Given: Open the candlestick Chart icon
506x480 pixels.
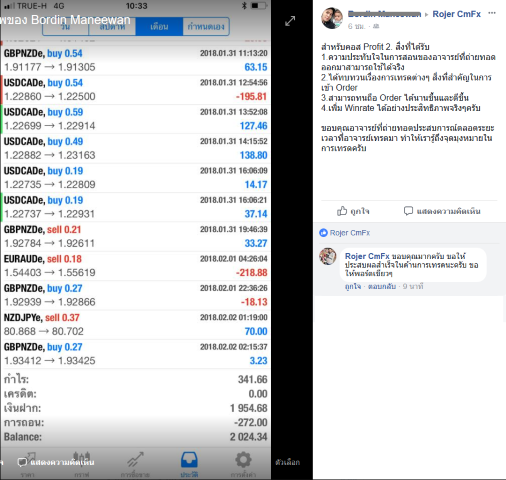Looking at the screenshot, I should pos(82,457).
